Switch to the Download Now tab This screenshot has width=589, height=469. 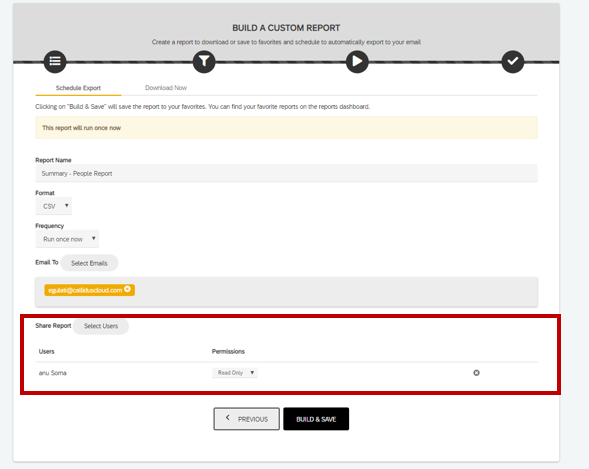point(166,88)
